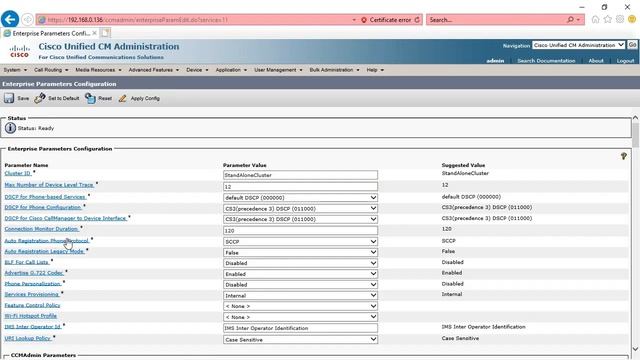640x360 pixels.
Task: Open the Media Resources menu
Action: click(98, 70)
